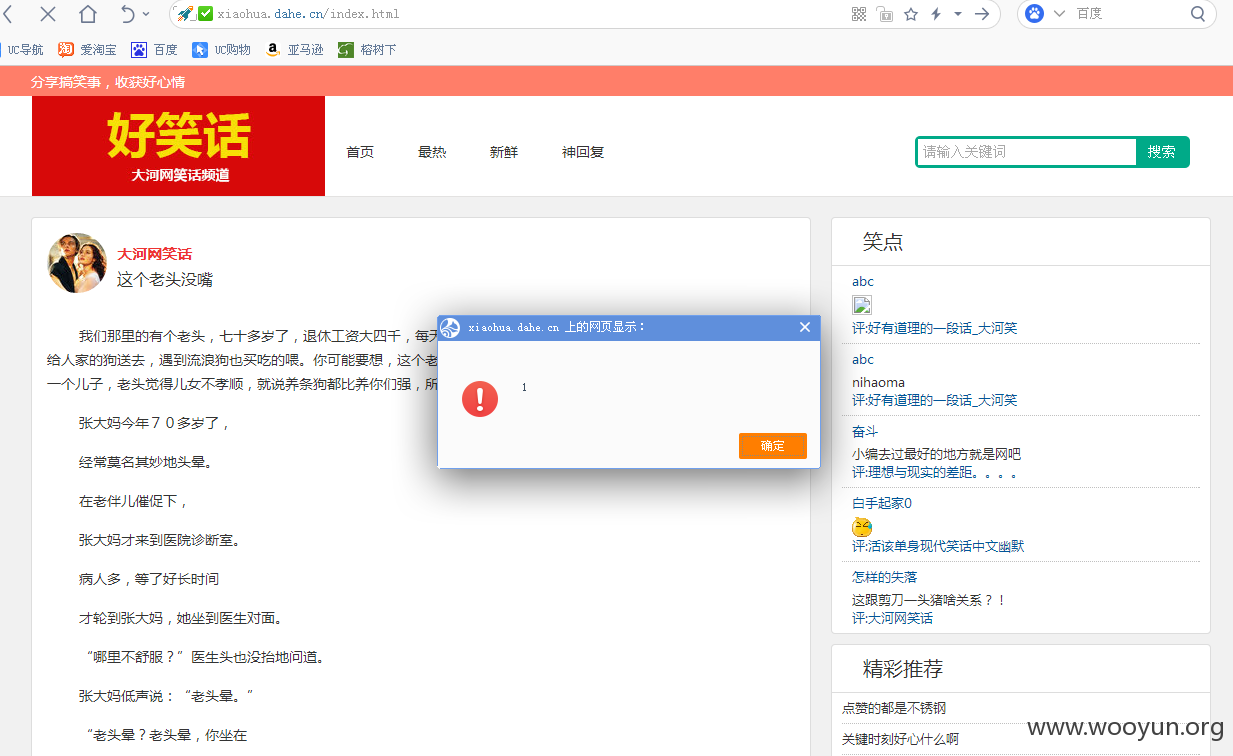
Task: Open the 评:好有道理的一段话 link under nihaoma
Action: (x=935, y=400)
